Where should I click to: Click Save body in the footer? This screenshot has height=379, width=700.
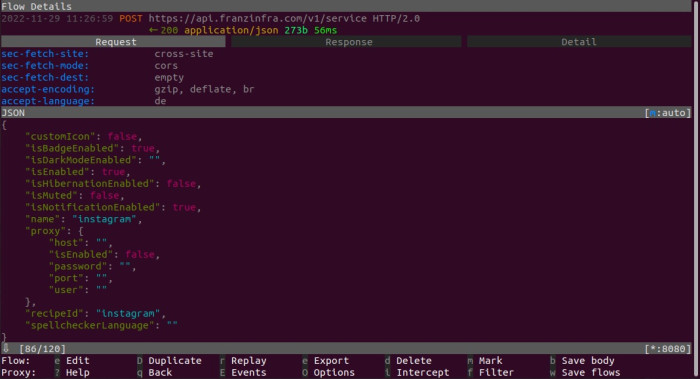tap(588, 361)
